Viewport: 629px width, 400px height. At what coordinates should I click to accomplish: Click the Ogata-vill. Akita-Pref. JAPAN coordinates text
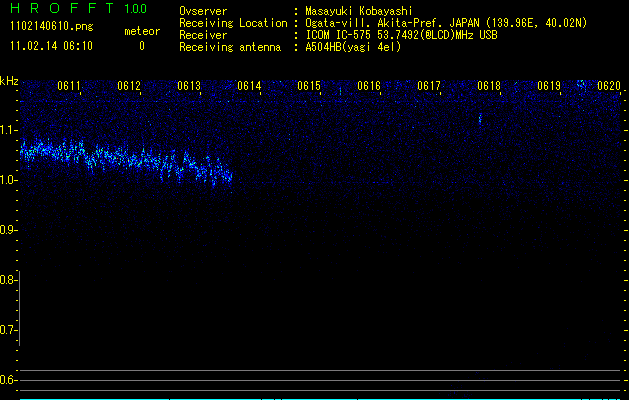(x=446, y=23)
